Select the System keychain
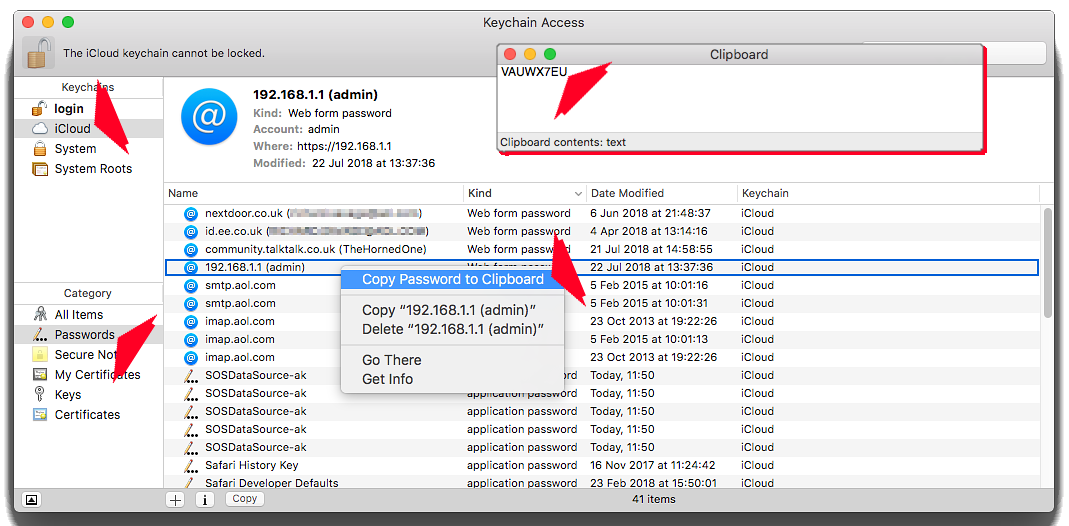This screenshot has height=526, width=1069. point(75,149)
